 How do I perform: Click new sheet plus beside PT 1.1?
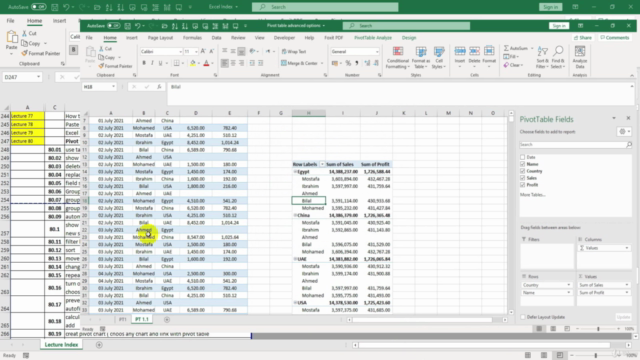(x=167, y=320)
